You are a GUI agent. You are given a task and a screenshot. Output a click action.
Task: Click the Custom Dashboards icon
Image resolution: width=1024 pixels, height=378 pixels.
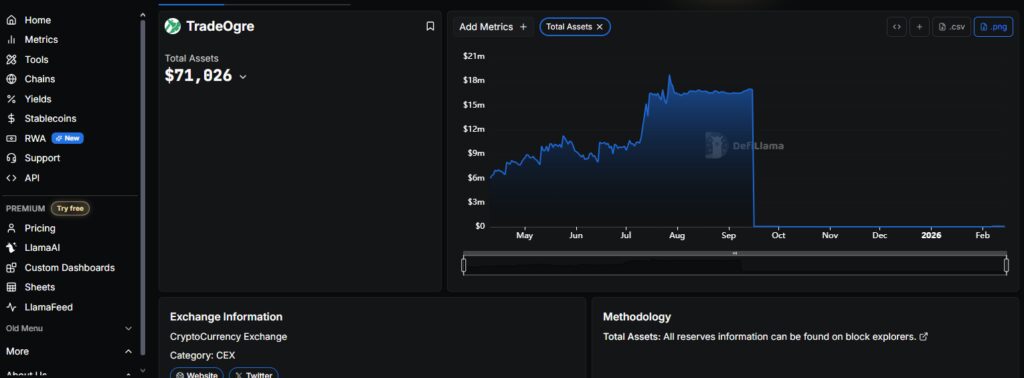11,268
